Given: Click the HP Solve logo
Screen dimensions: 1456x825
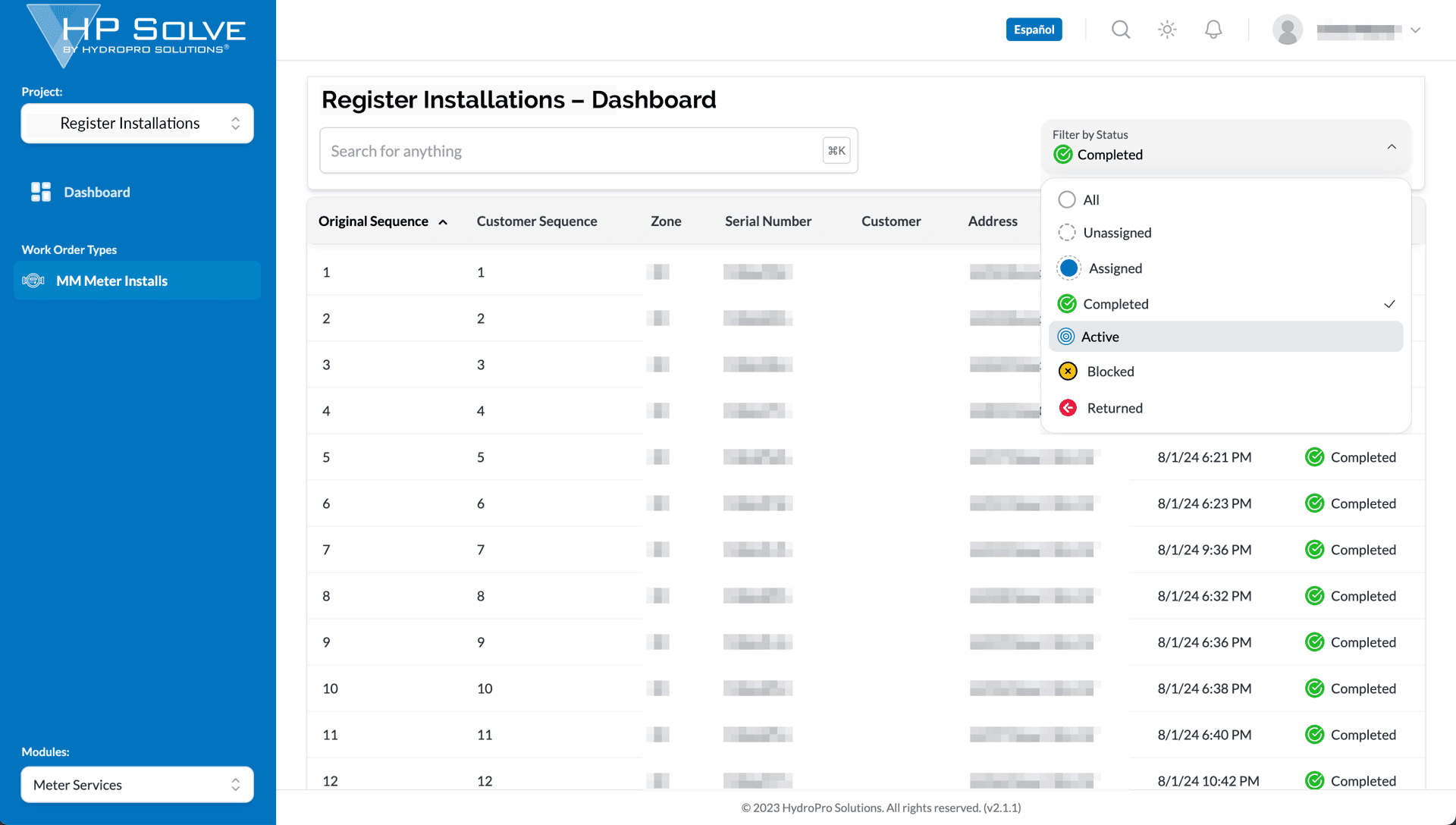Looking at the screenshot, I should point(136,34).
